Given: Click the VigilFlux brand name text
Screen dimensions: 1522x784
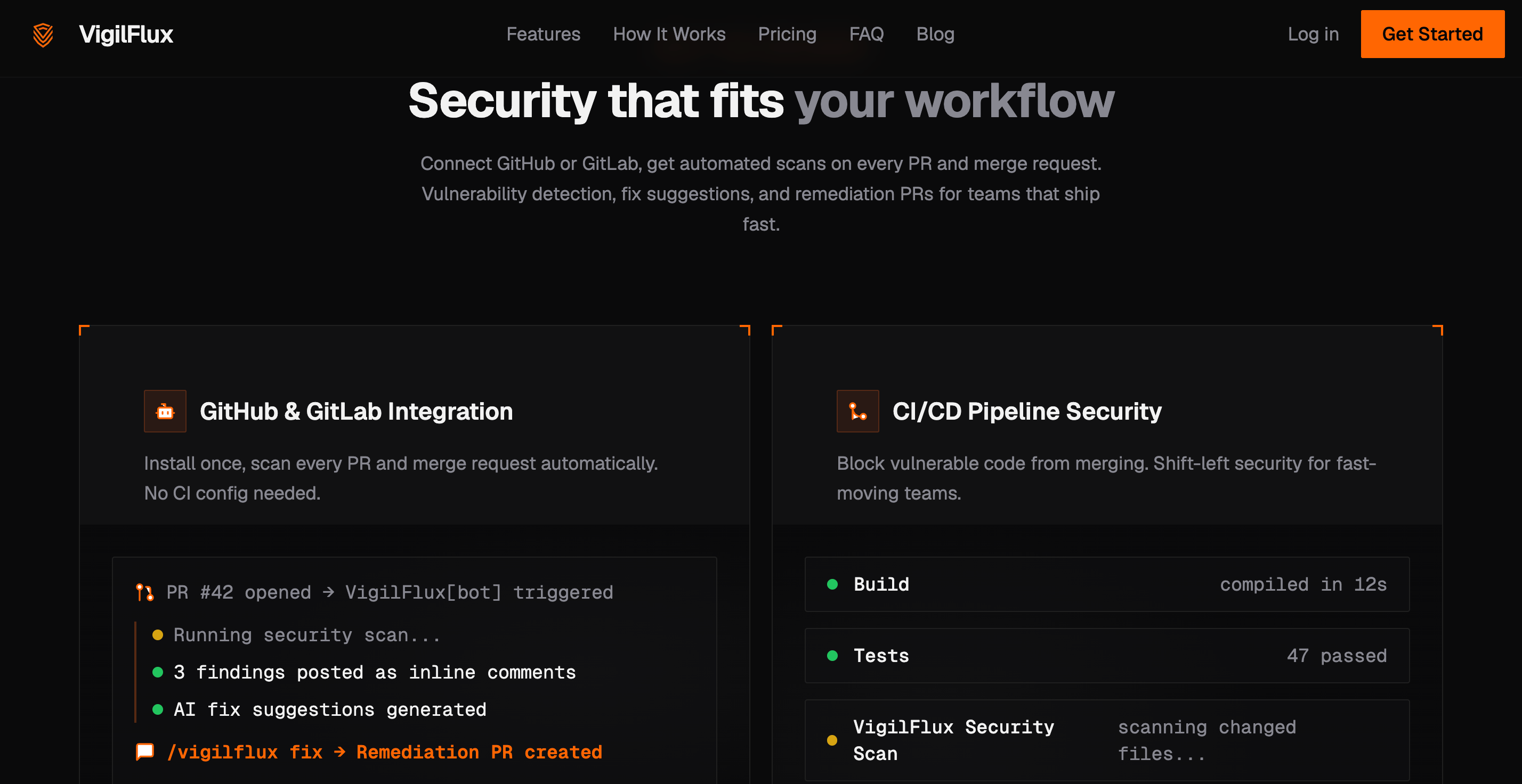Looking at the screenshot, I should pyautogui.click(x=126, y=34).
